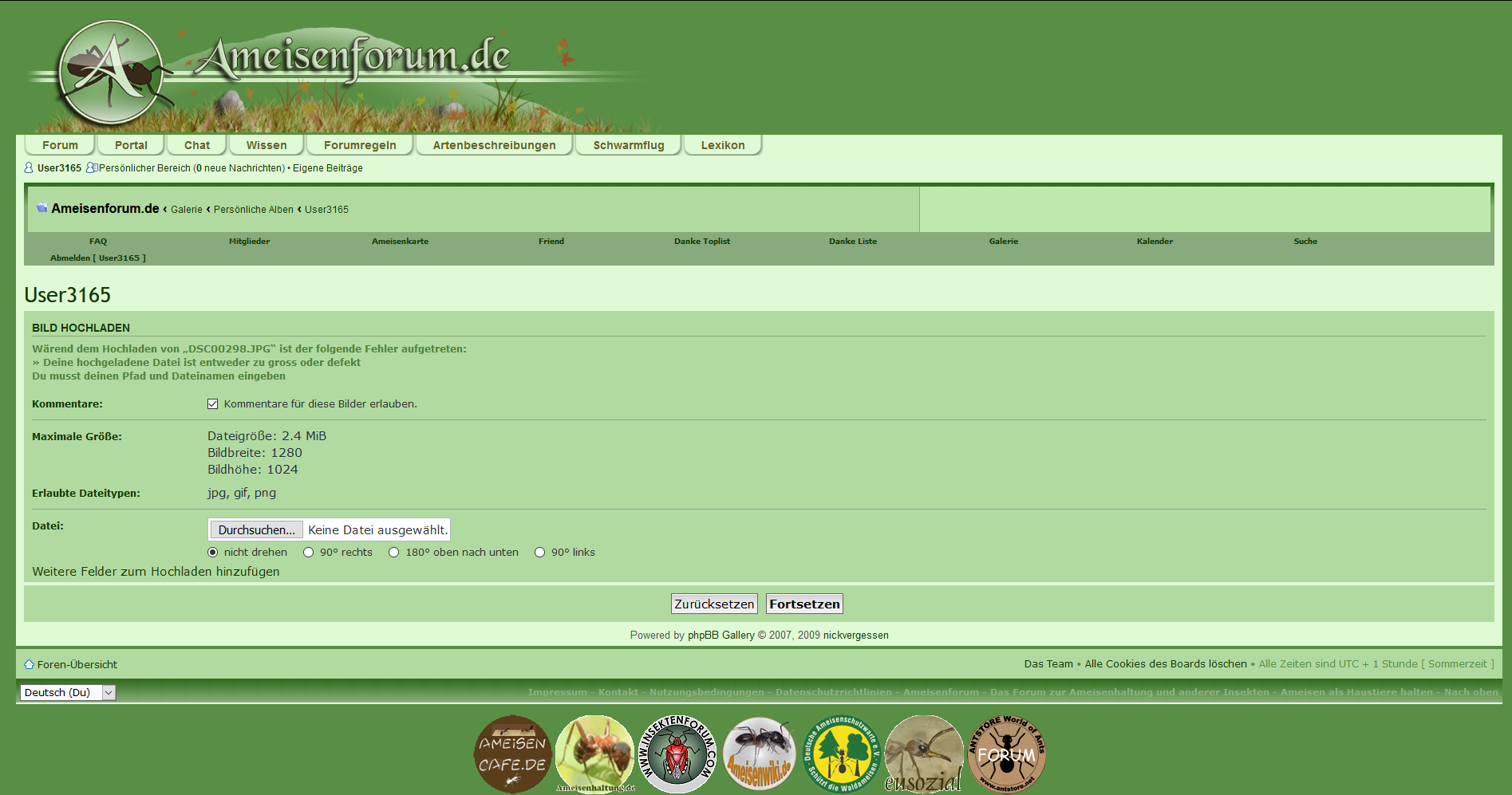The height and width of the screenshot is (795, 1512).
Task: Click the Zurücksetzen button
Action: coord(714,604)
